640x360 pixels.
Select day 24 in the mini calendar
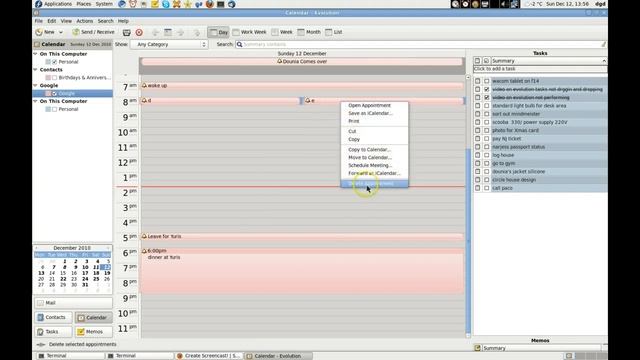85,279
